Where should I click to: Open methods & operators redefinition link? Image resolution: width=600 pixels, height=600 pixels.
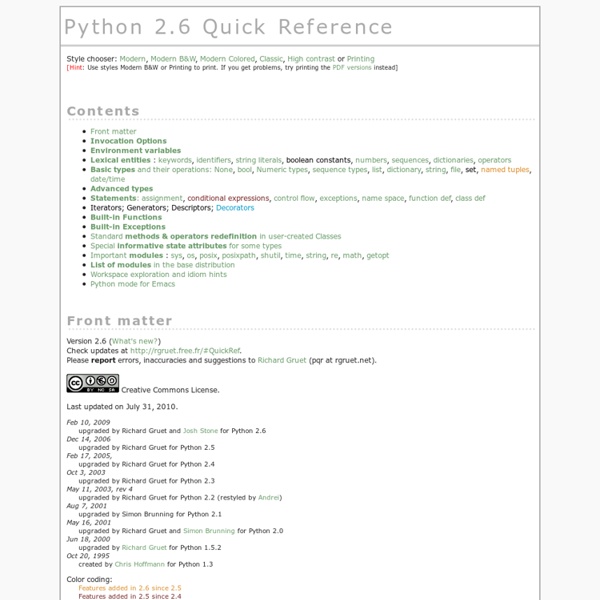[x=191, y=236]
